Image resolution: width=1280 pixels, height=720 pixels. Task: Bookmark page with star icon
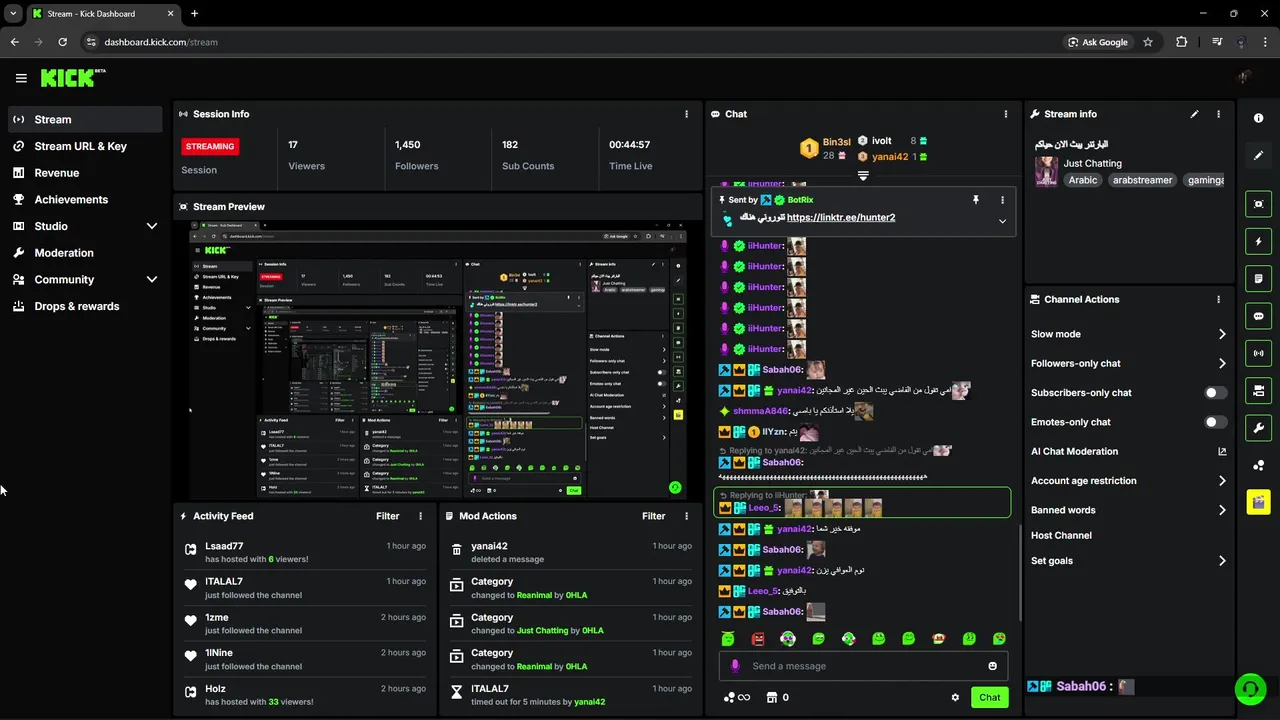tap(1148, 42)
